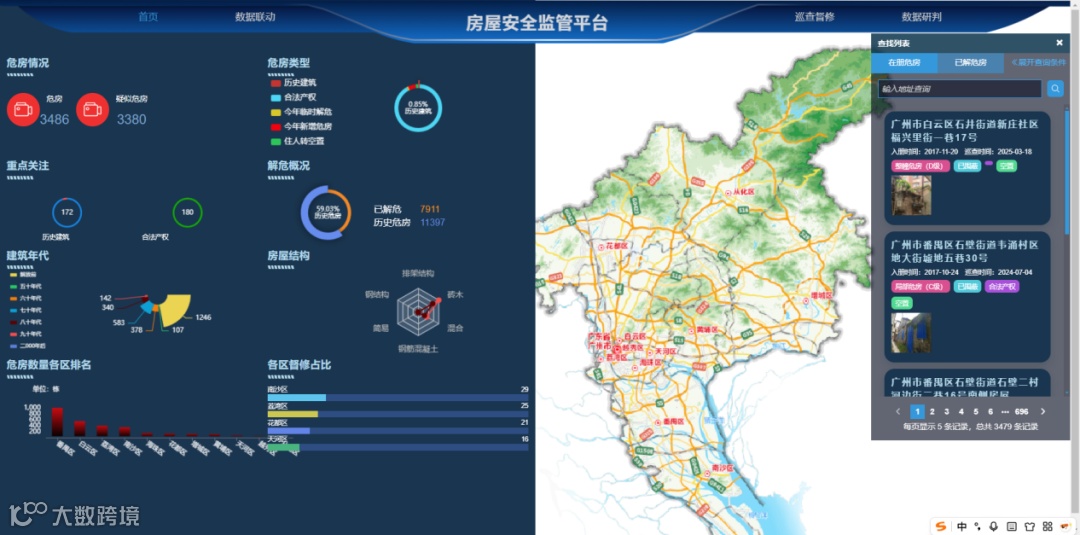Toggle the 七十年代 legend item

click(x=25, y=310)
